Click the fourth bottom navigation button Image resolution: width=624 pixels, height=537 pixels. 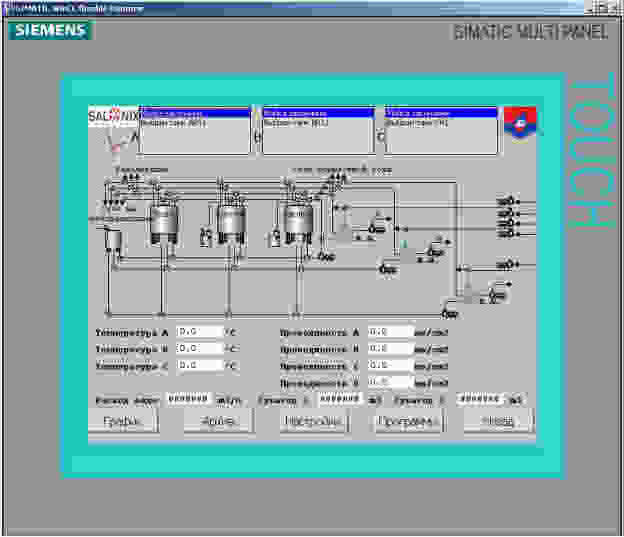pos(408,421)
